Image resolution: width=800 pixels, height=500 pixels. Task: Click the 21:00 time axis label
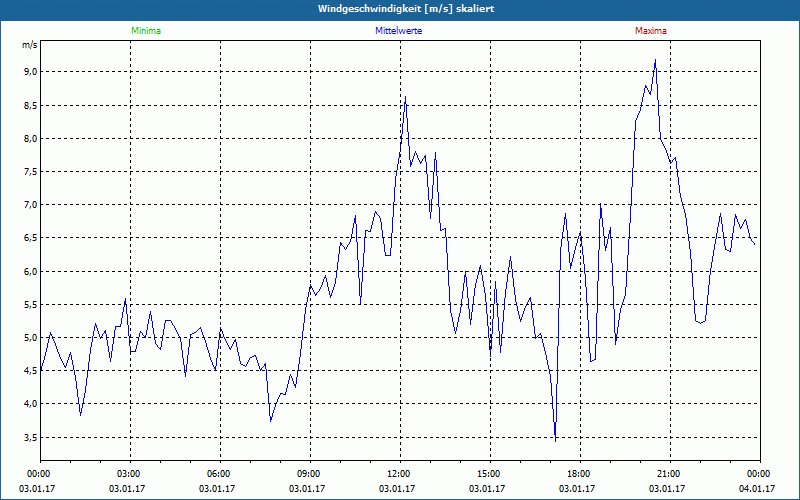(670, 474)
